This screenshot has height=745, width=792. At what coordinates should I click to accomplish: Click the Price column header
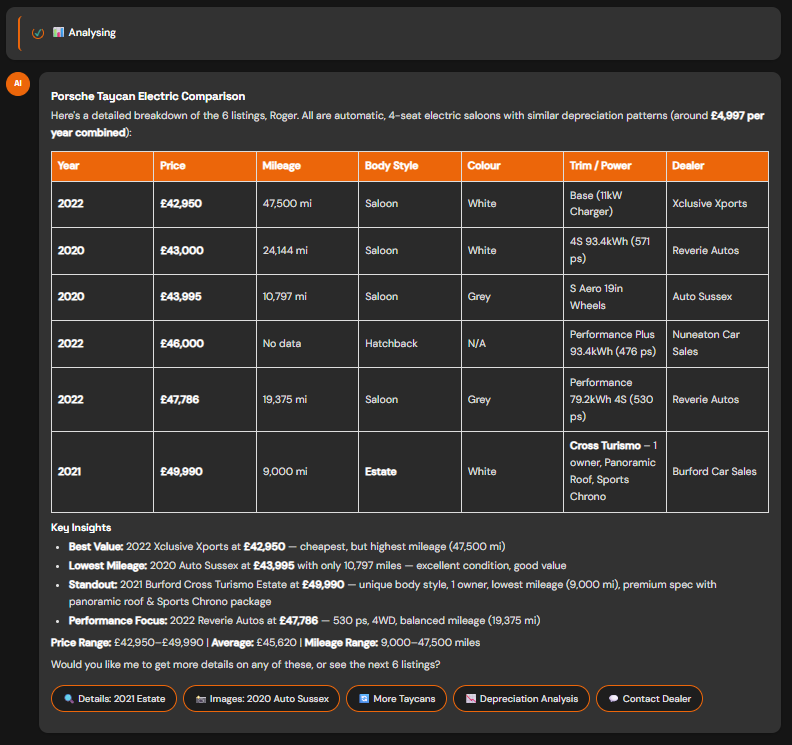205,166
